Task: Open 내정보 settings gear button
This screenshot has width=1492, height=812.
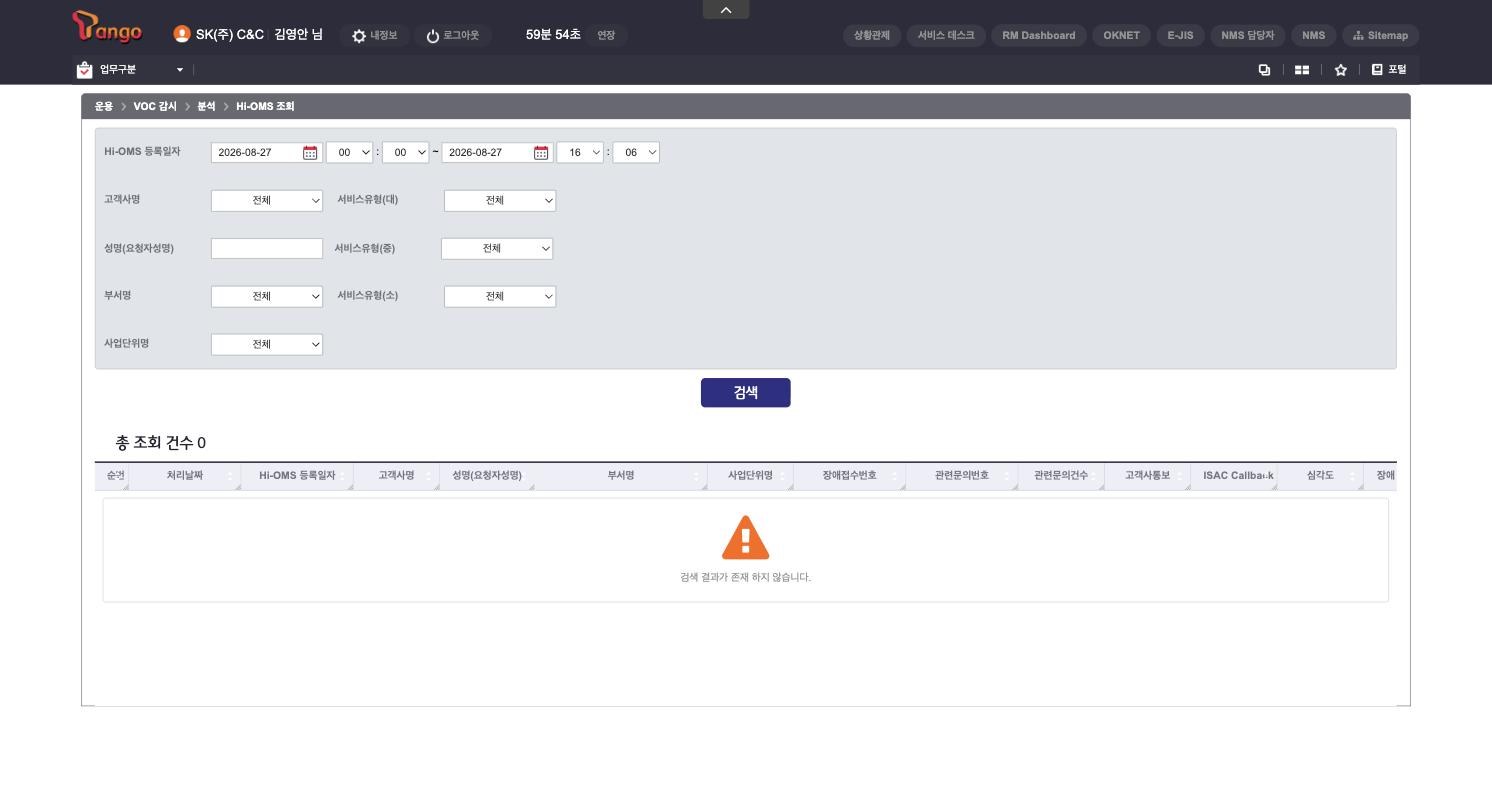Action: coord(374,36)
